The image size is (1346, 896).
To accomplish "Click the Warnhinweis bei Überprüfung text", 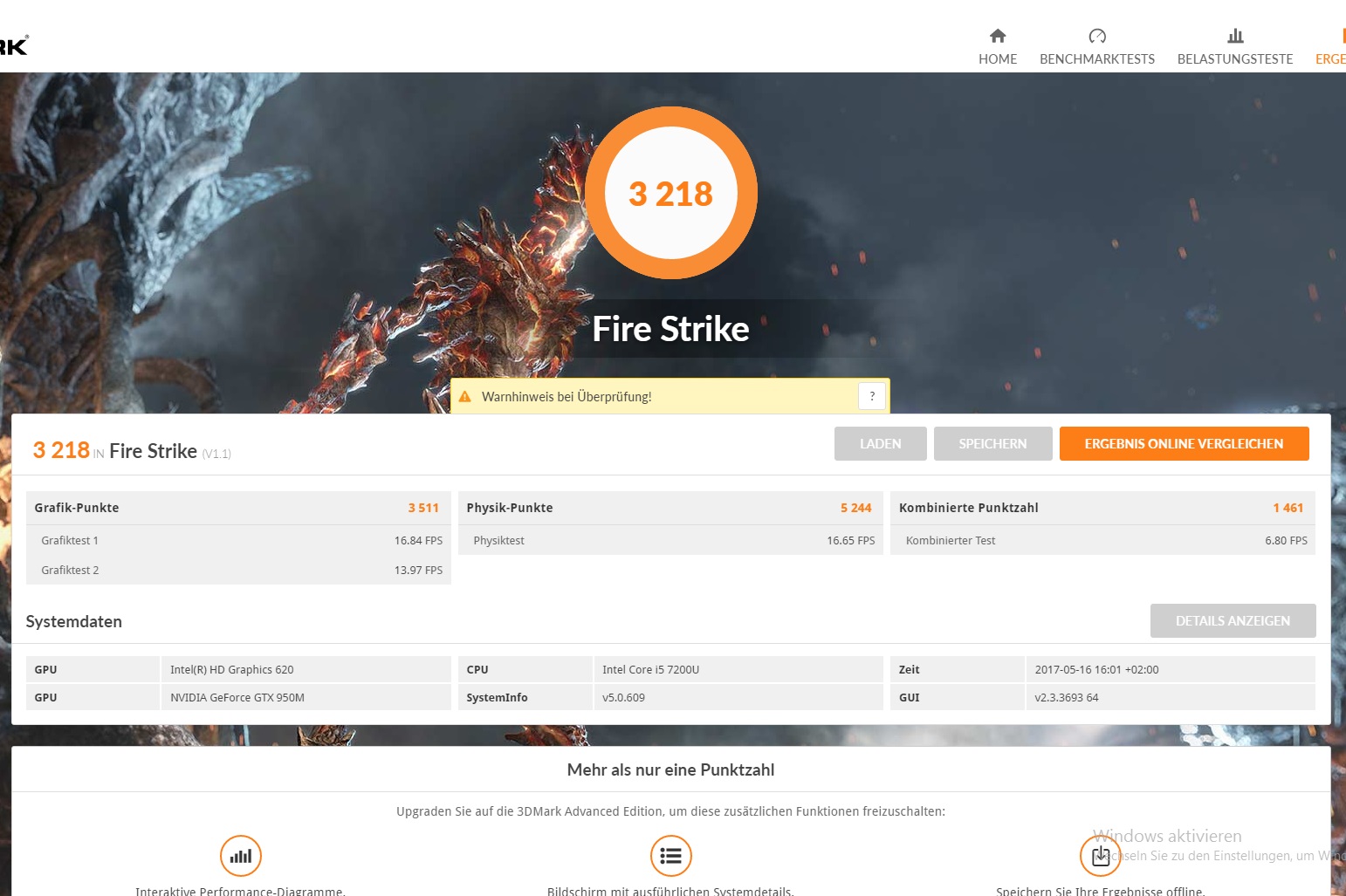I will pyautogui.click(x=567, y=397).
